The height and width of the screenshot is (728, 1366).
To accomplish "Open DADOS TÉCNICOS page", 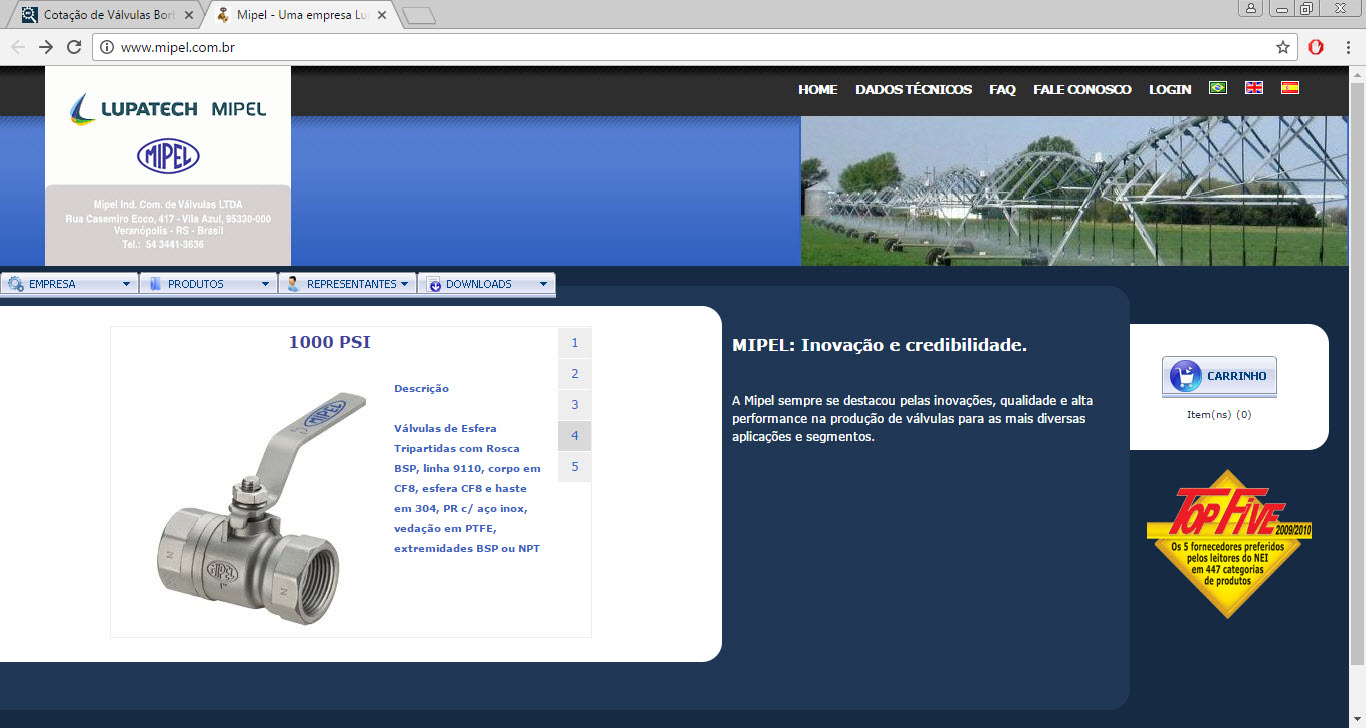I will click(x=913, y=89).
